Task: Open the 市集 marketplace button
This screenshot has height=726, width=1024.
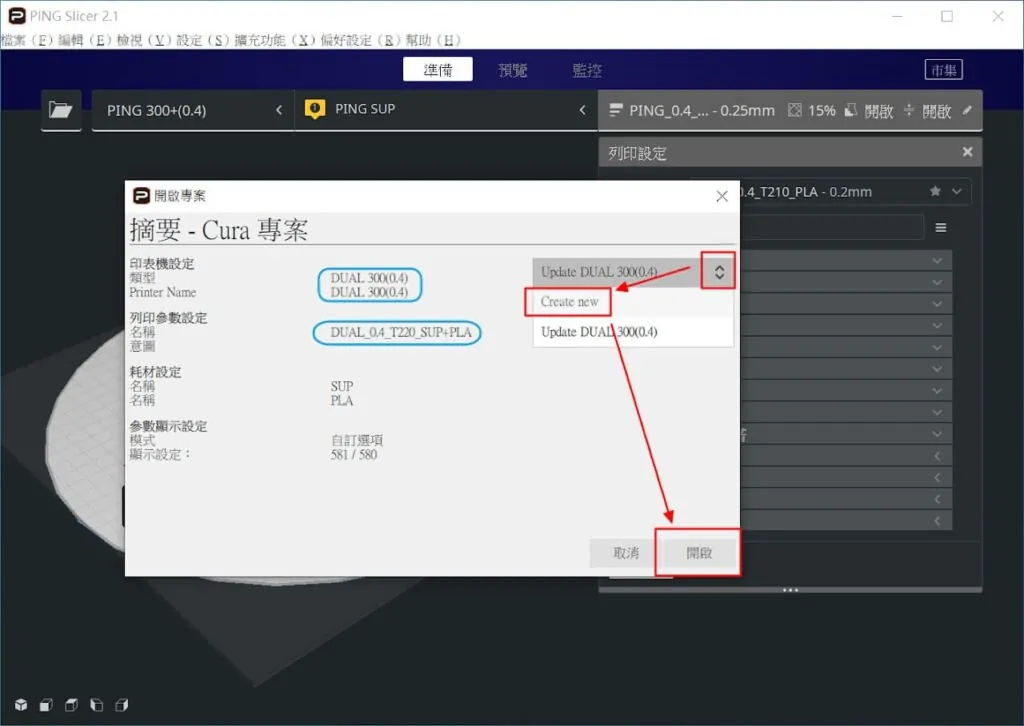Action: click(943, 69)
